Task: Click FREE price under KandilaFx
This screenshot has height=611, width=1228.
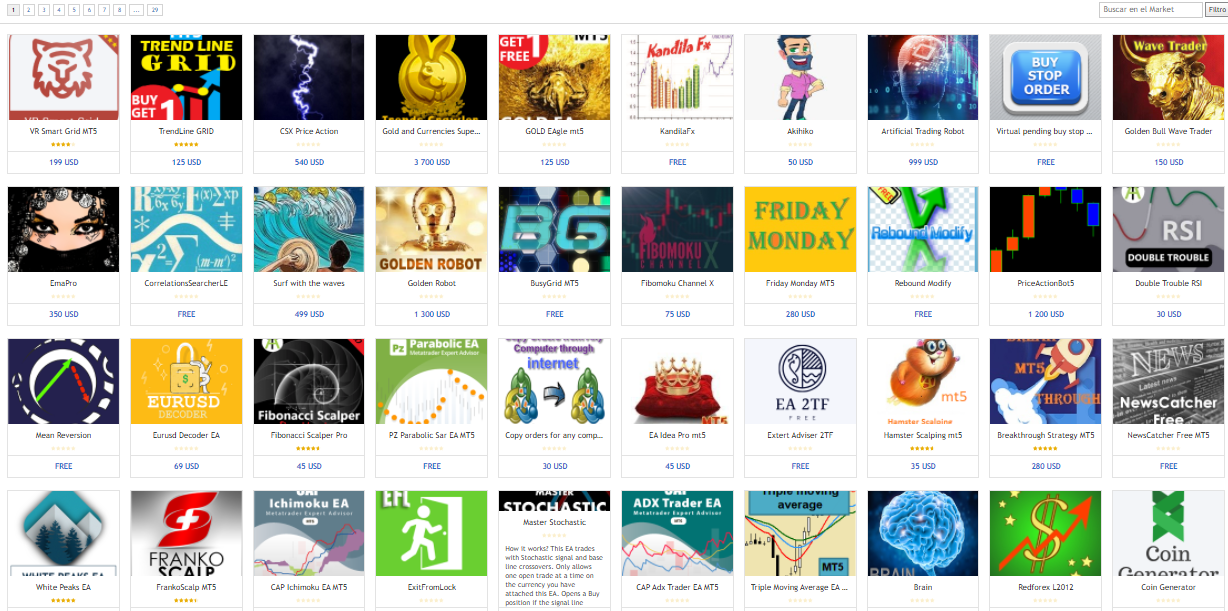Action: 678,162
